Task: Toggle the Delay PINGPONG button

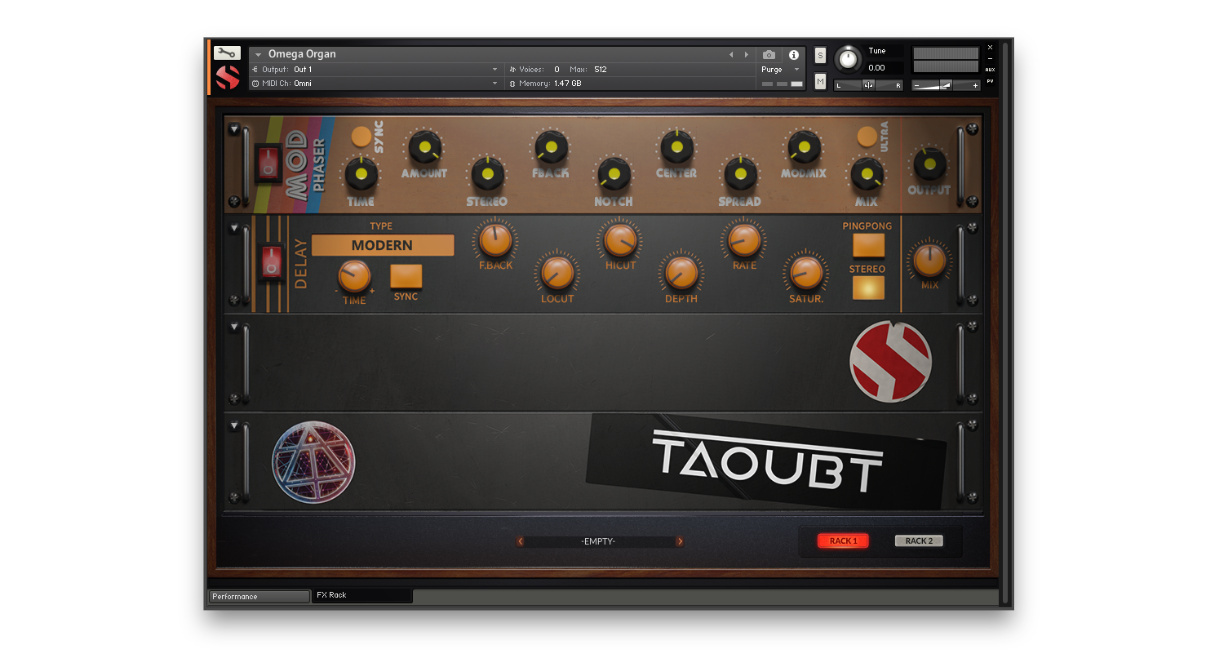Action: 868,246
